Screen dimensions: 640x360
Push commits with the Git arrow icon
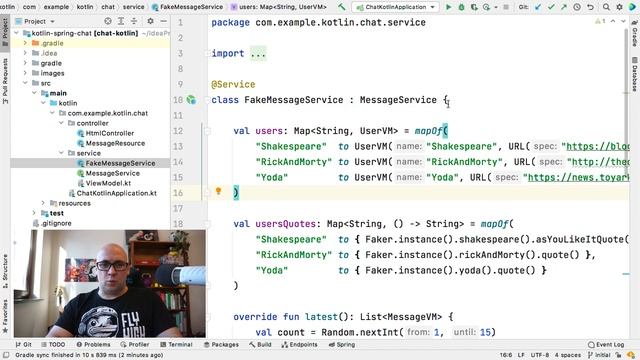click(x=564, y=7)
